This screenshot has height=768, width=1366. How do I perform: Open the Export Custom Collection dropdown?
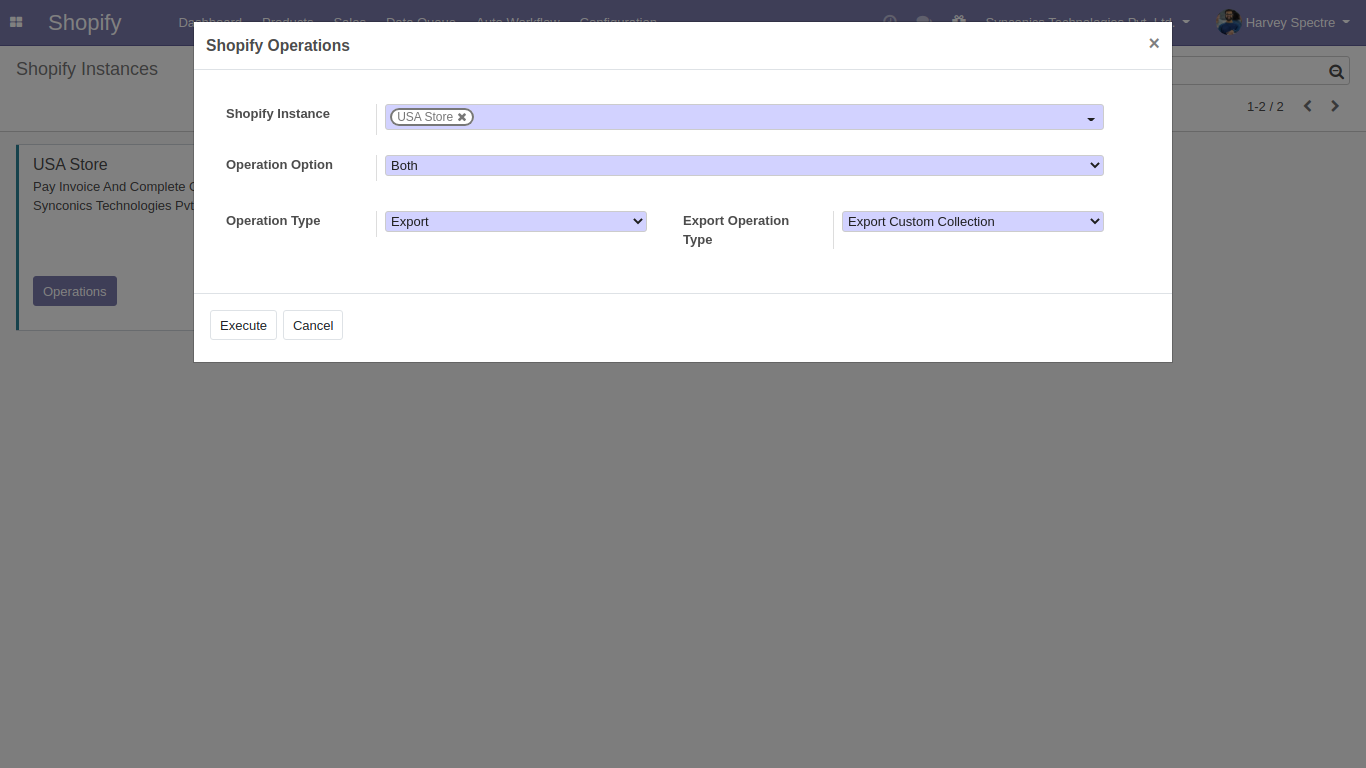(x=972, y=221)
